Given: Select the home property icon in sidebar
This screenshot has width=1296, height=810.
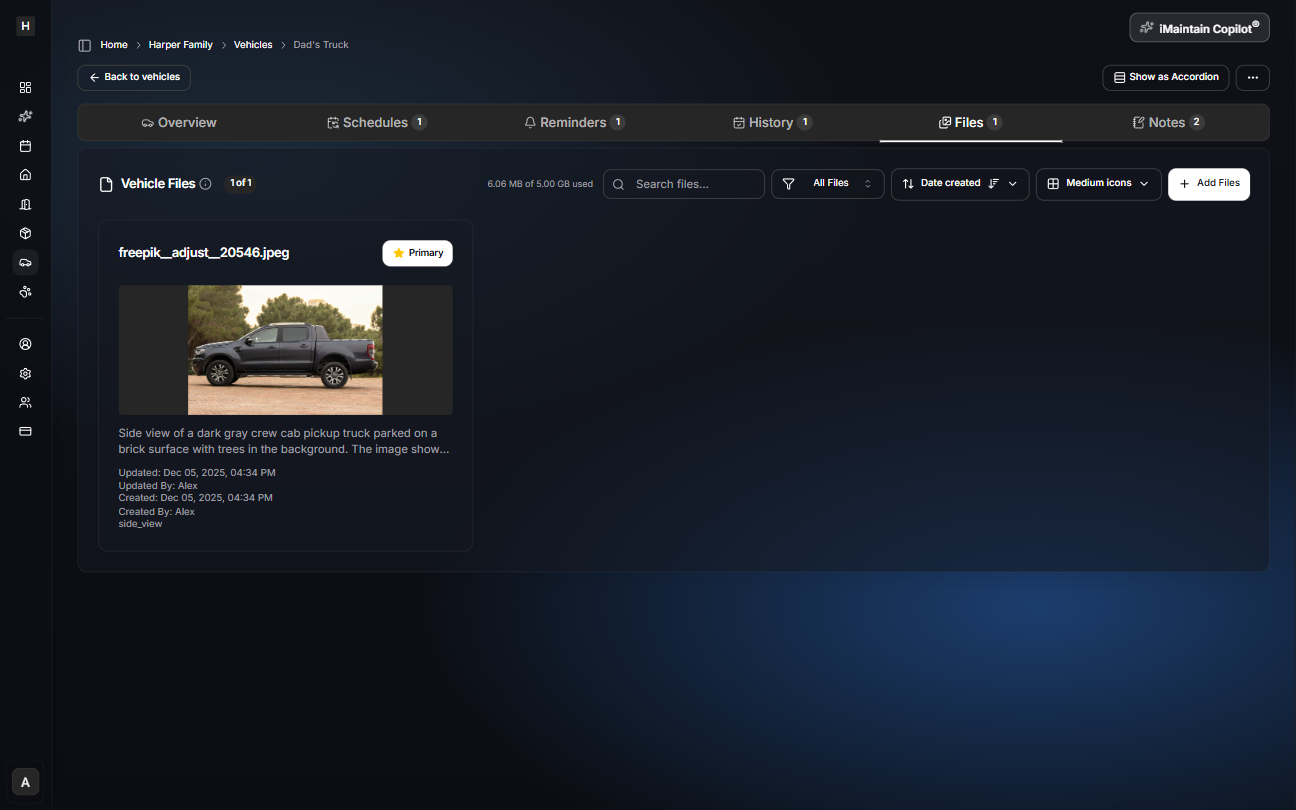Looking at the screenshot, I should pos(25,175).
